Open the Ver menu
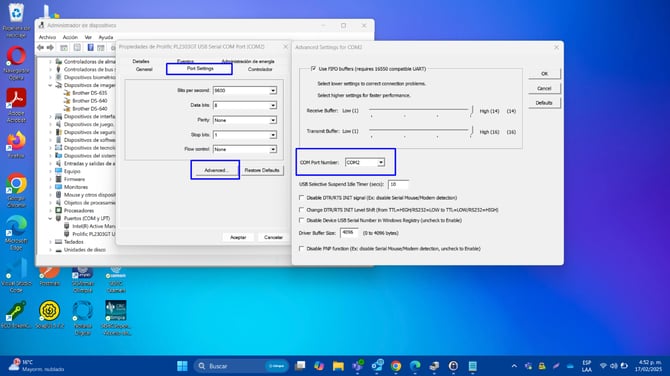The image size is (670, 376). click(88, 37)
